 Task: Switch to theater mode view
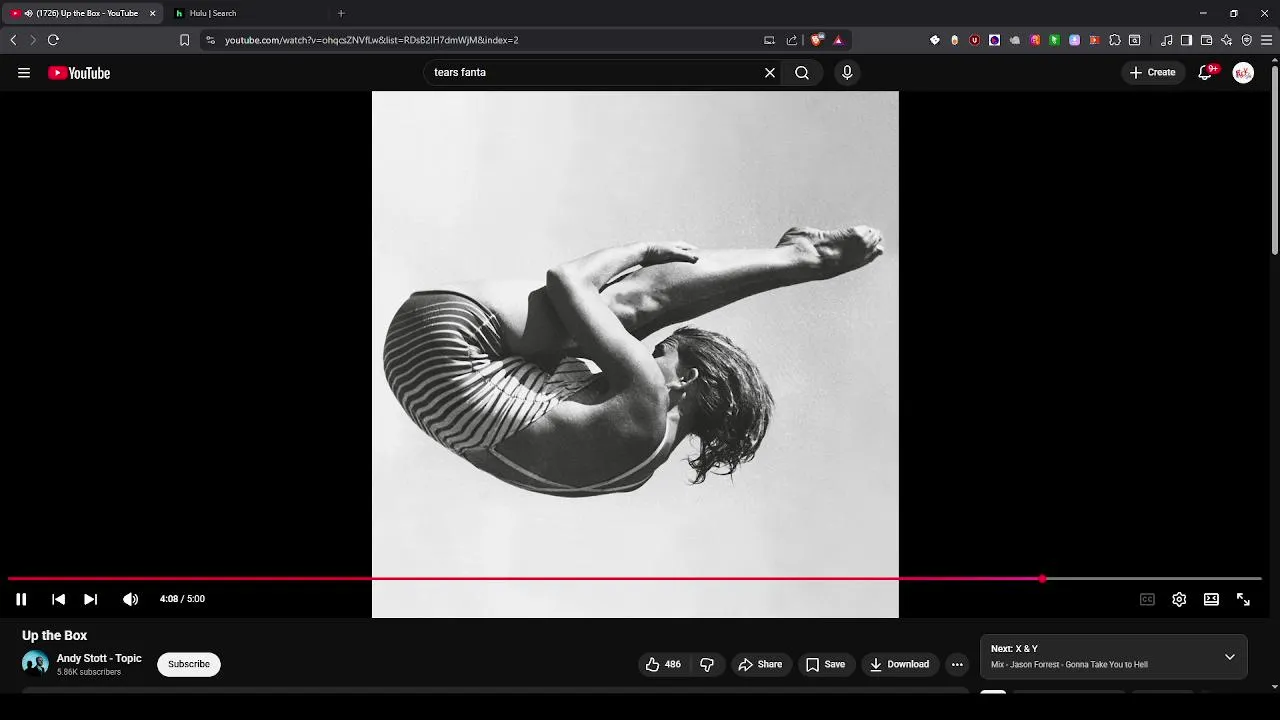click(x=1211, y=599)
